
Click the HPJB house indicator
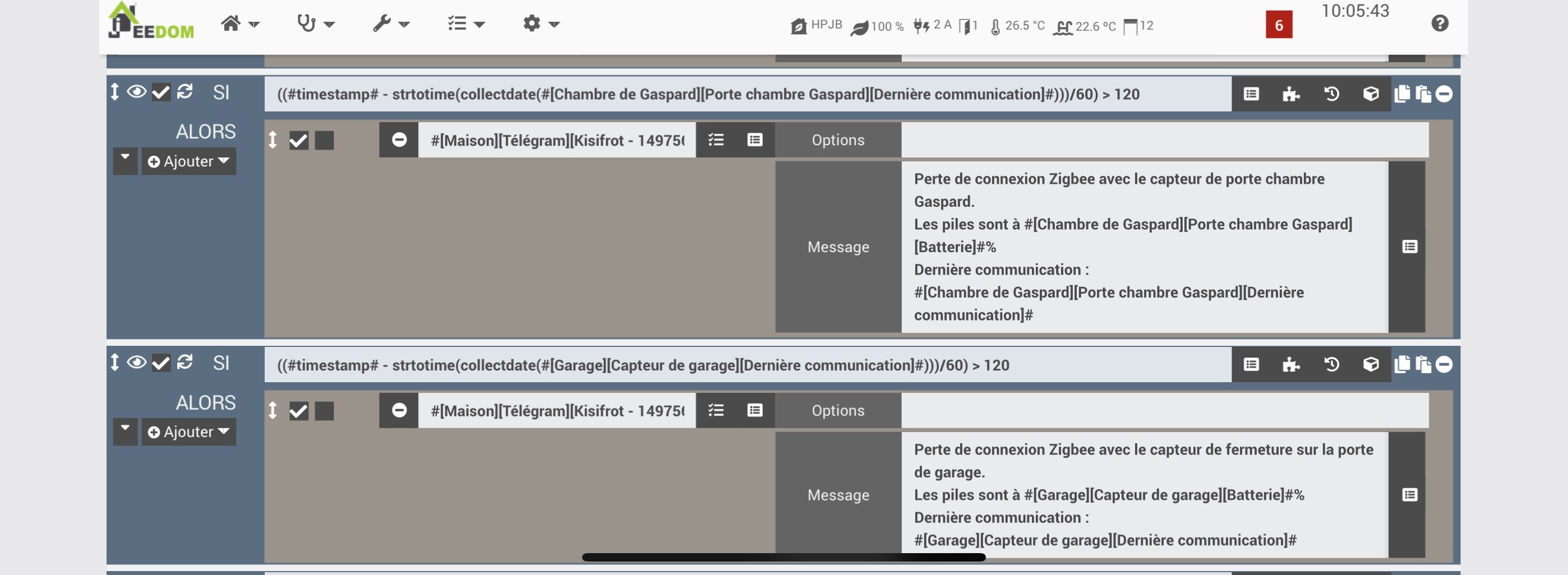tap(815, 26)
